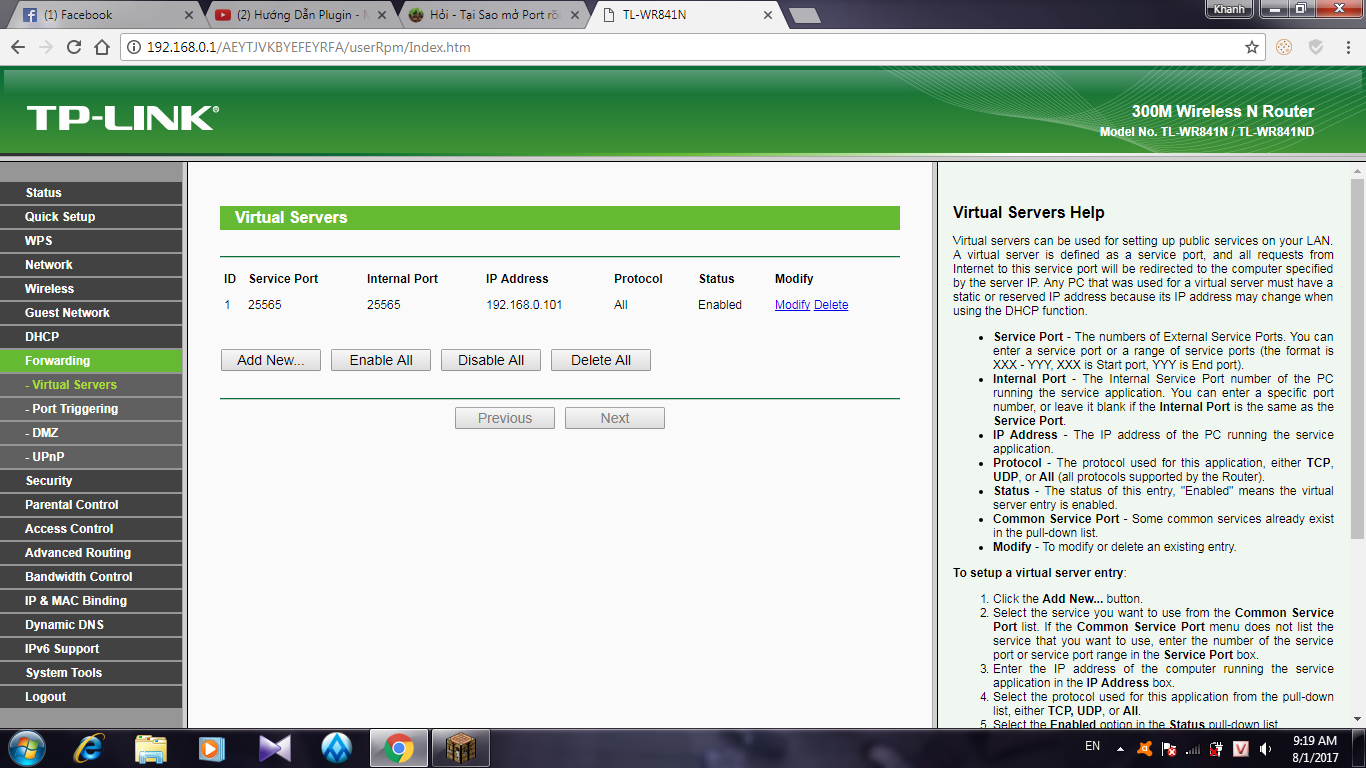Open the DHCP menu

tap(91, 337)
